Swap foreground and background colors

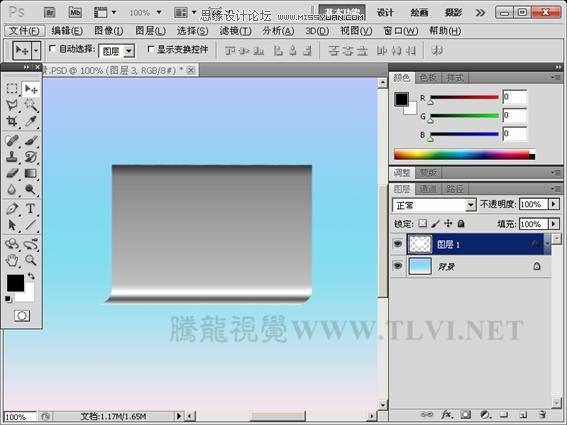[x=31, y=276]
